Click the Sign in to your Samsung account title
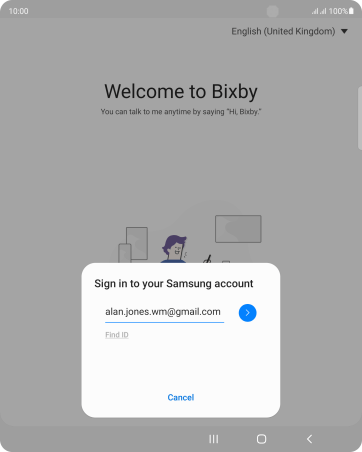This screenshot has height=452, width=362. (x=174, y=284)
